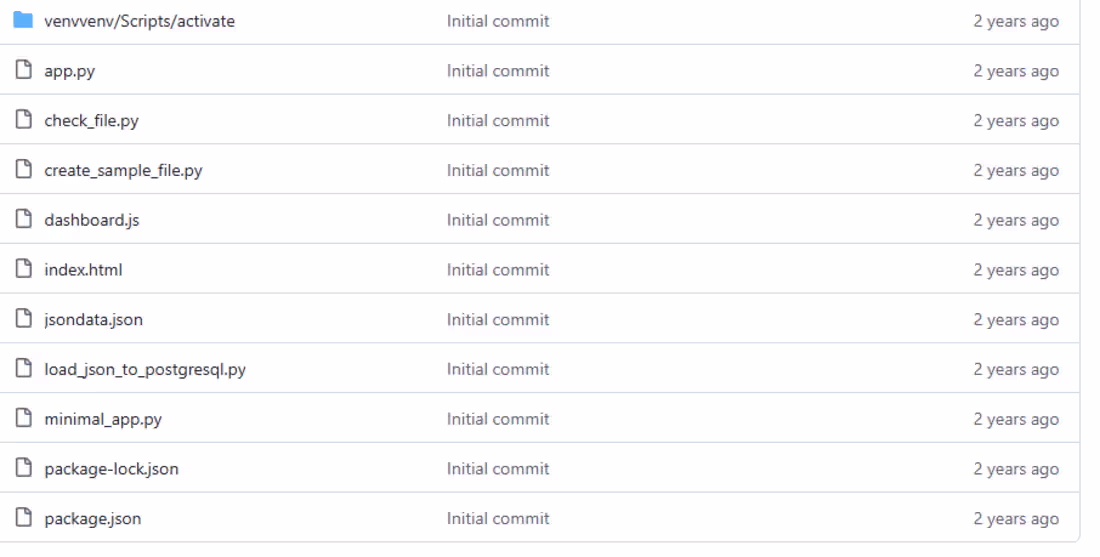
Task: Open the venvvenv/Scripts/activate folder
Action: [x=139, y=21]
